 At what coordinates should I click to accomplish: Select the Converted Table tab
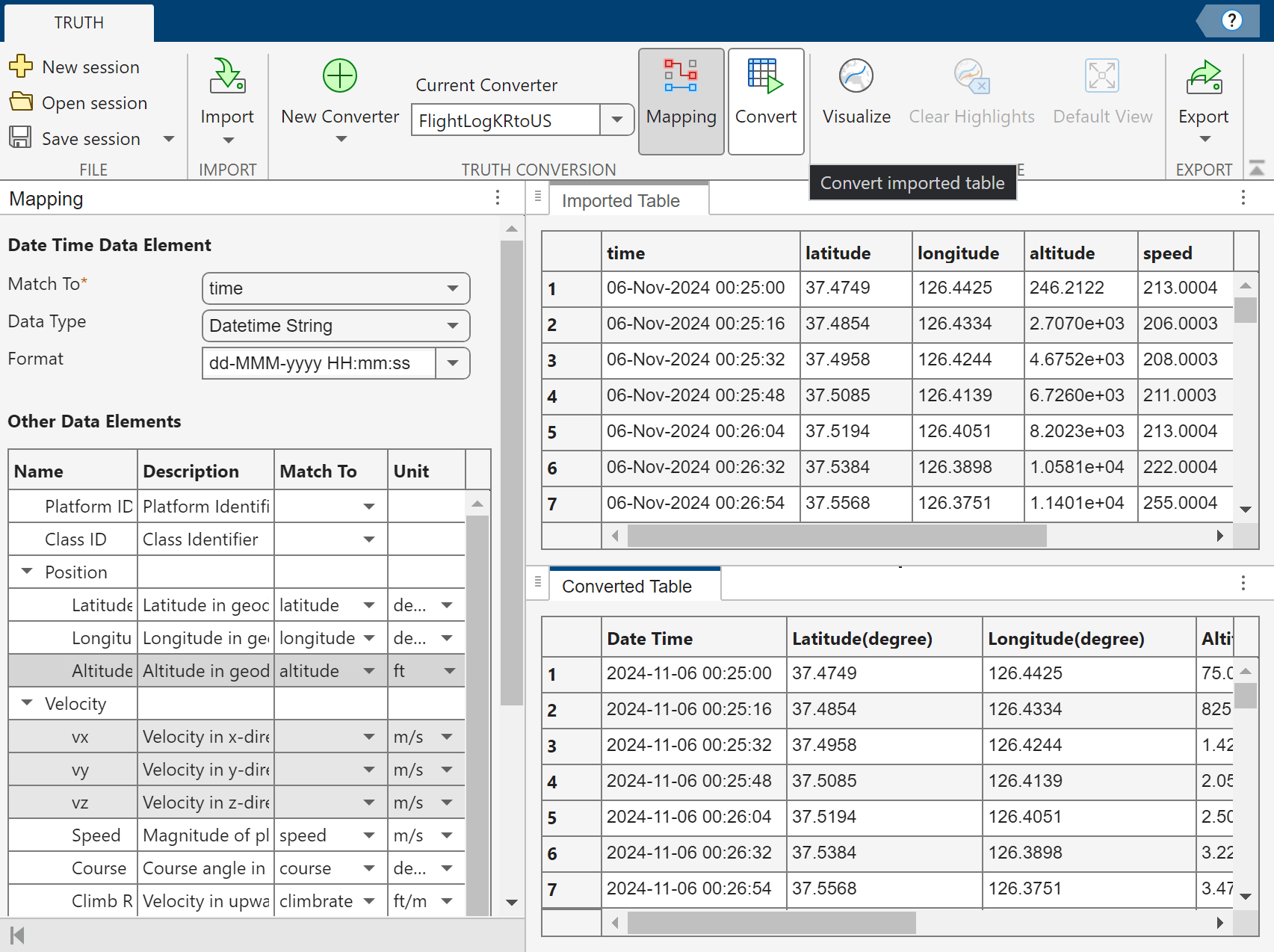626,587
